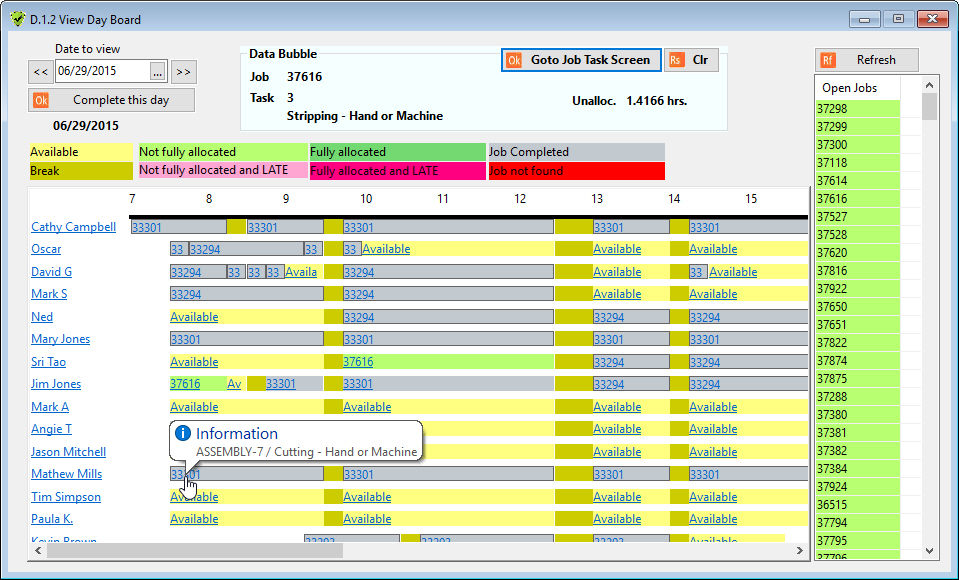The width and height of the screenshot is (959, 580).
Task: Select job 37527 in Open Jobs list
Action: [x=857, y=217]
